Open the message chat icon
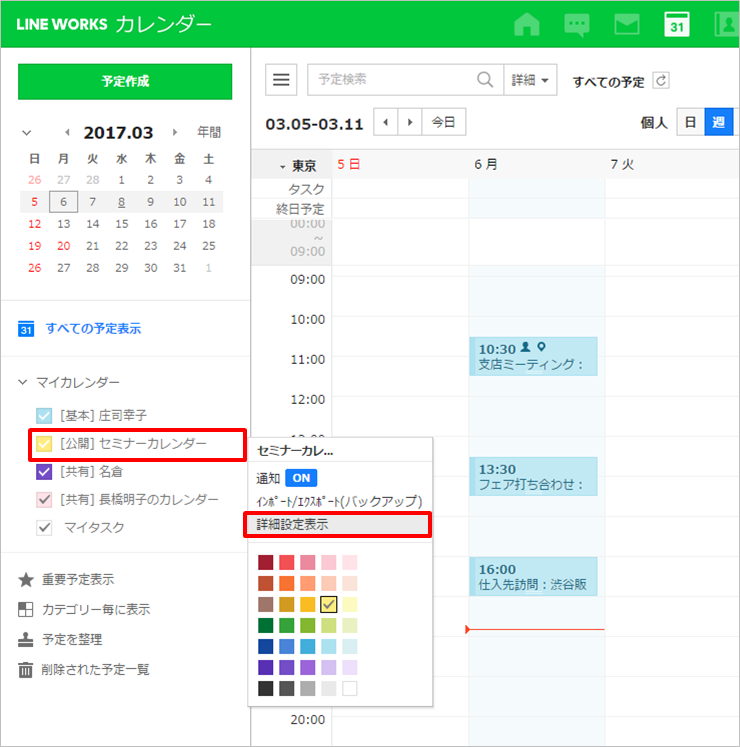Screen dimensions: 740x747 tap(577, 24)
